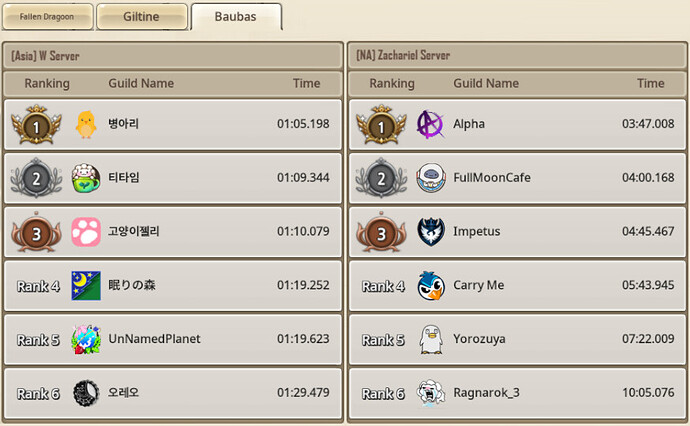690x426 pixels.
Task: Click the Ranking header, Asia W Server
Action: click(47, 83)
